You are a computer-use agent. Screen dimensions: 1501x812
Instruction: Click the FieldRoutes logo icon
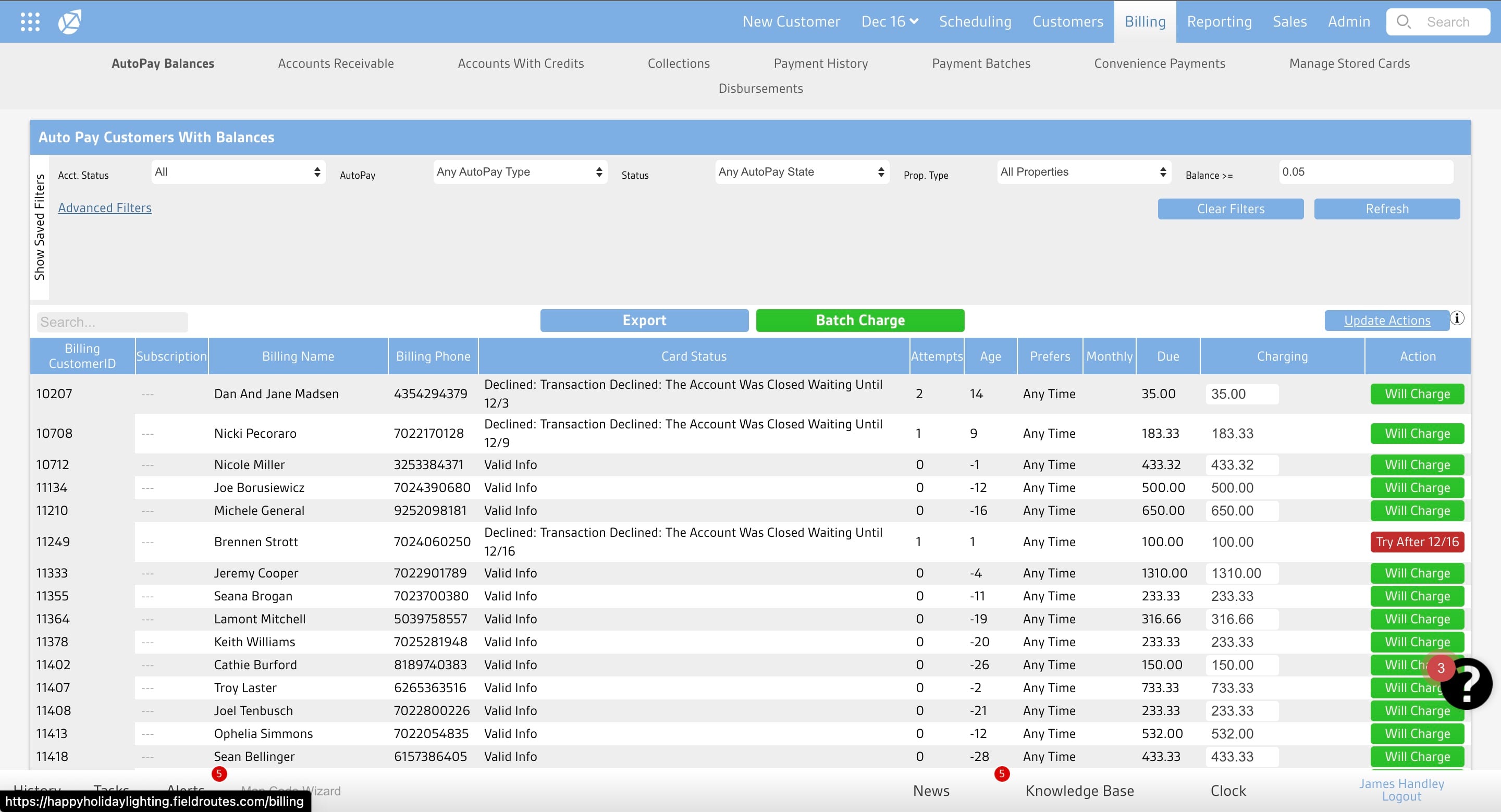click(x=69, y=21)
